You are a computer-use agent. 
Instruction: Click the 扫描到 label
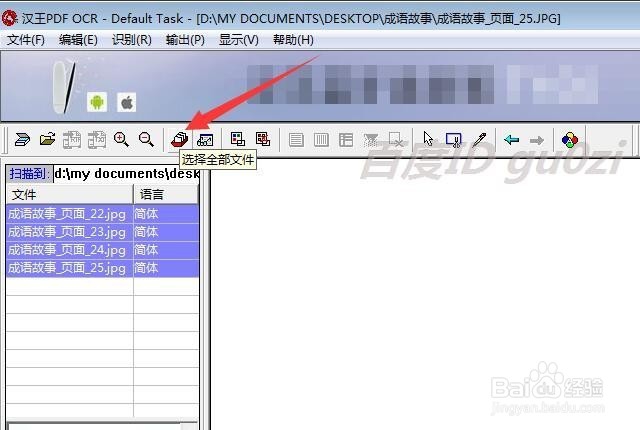pyautogui.click(x=29, y=174)
